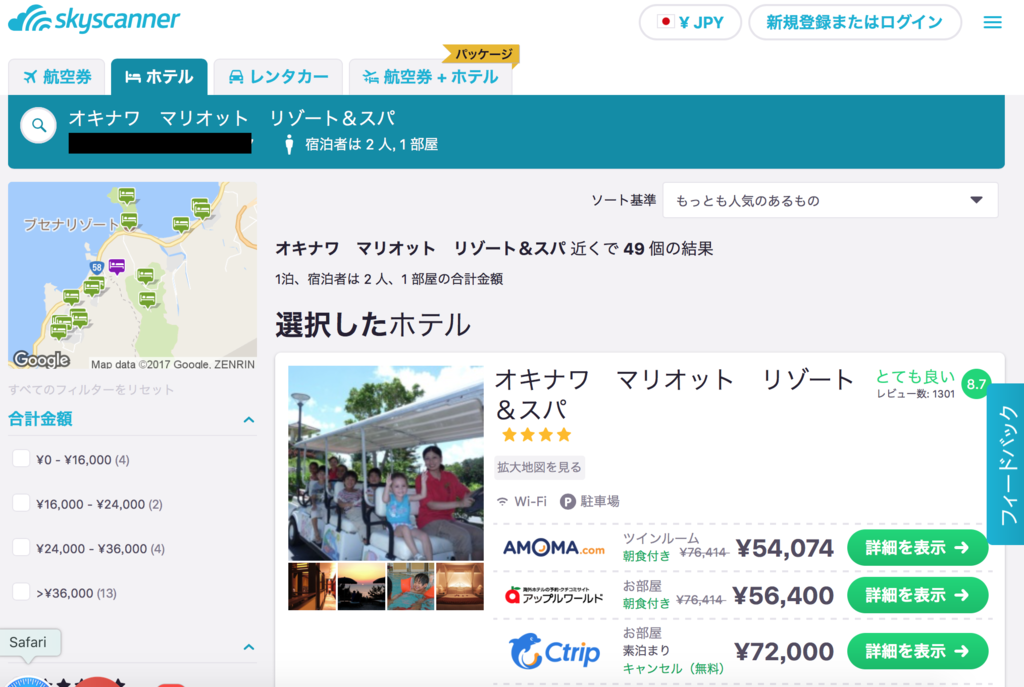The image size is (1024, 687).
Task: Click the guest person icon
Action: [289, 144]
